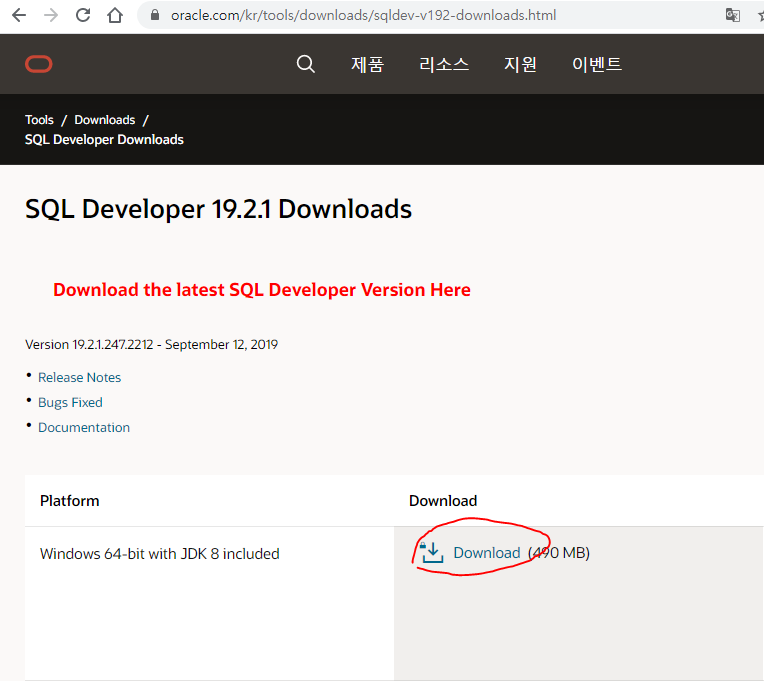The image size is (764, 681).
Task: Open the 지원 menu
Action: [520, 64]
